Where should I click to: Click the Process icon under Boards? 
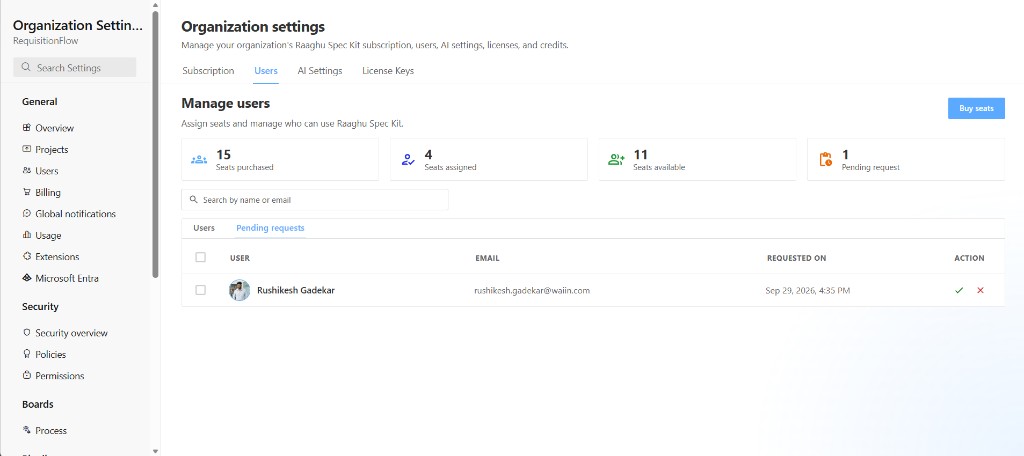point(27,430)
